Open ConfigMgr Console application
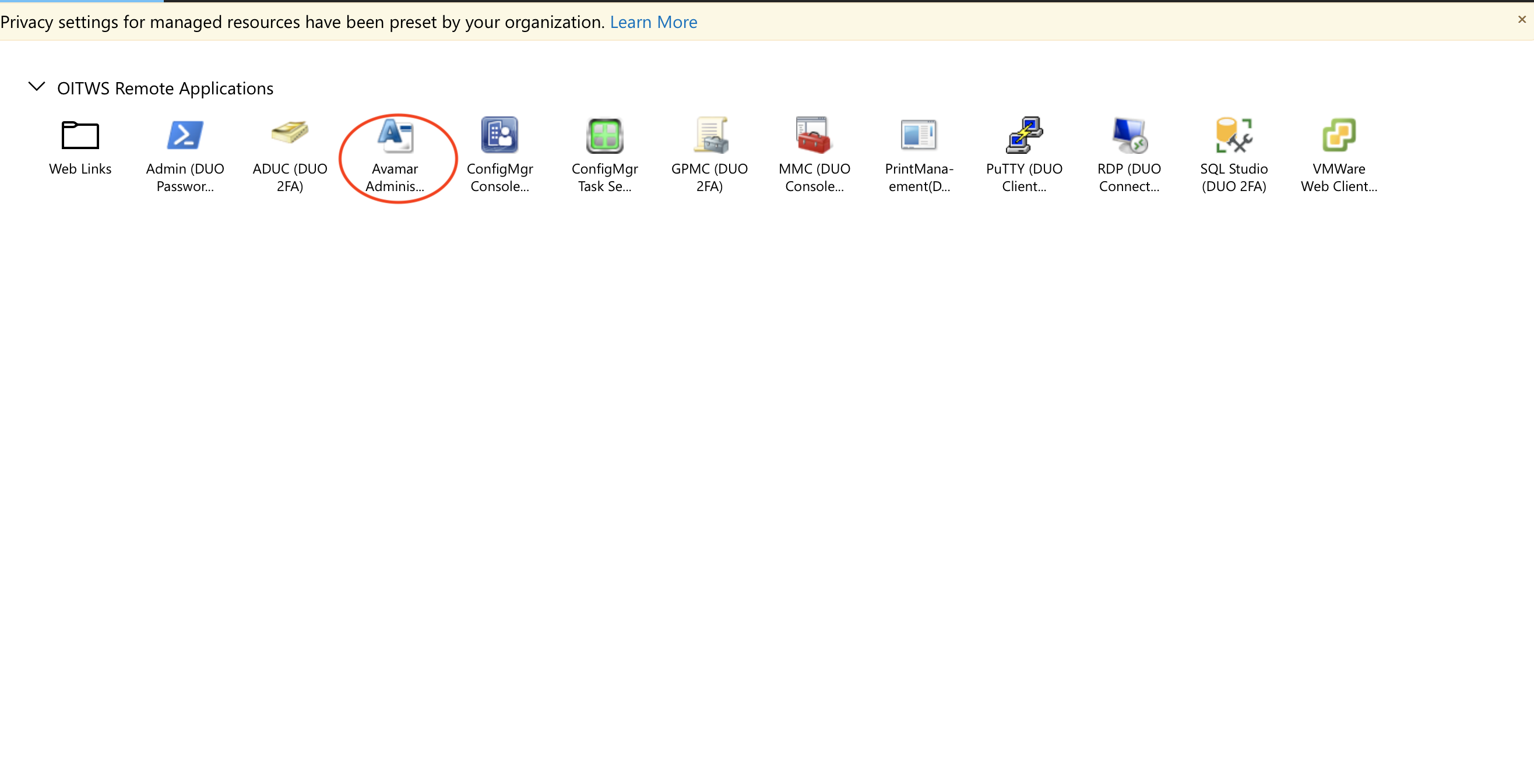Viewport: 1534px width, 784px height. (x=499, y=135)
